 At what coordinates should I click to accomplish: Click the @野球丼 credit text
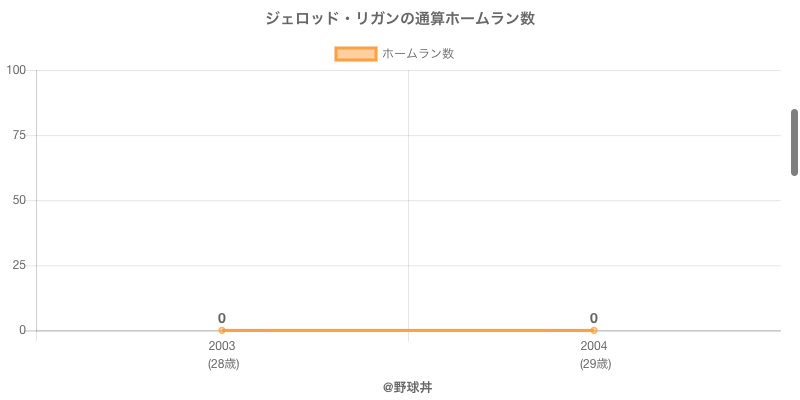coord(407,387)
